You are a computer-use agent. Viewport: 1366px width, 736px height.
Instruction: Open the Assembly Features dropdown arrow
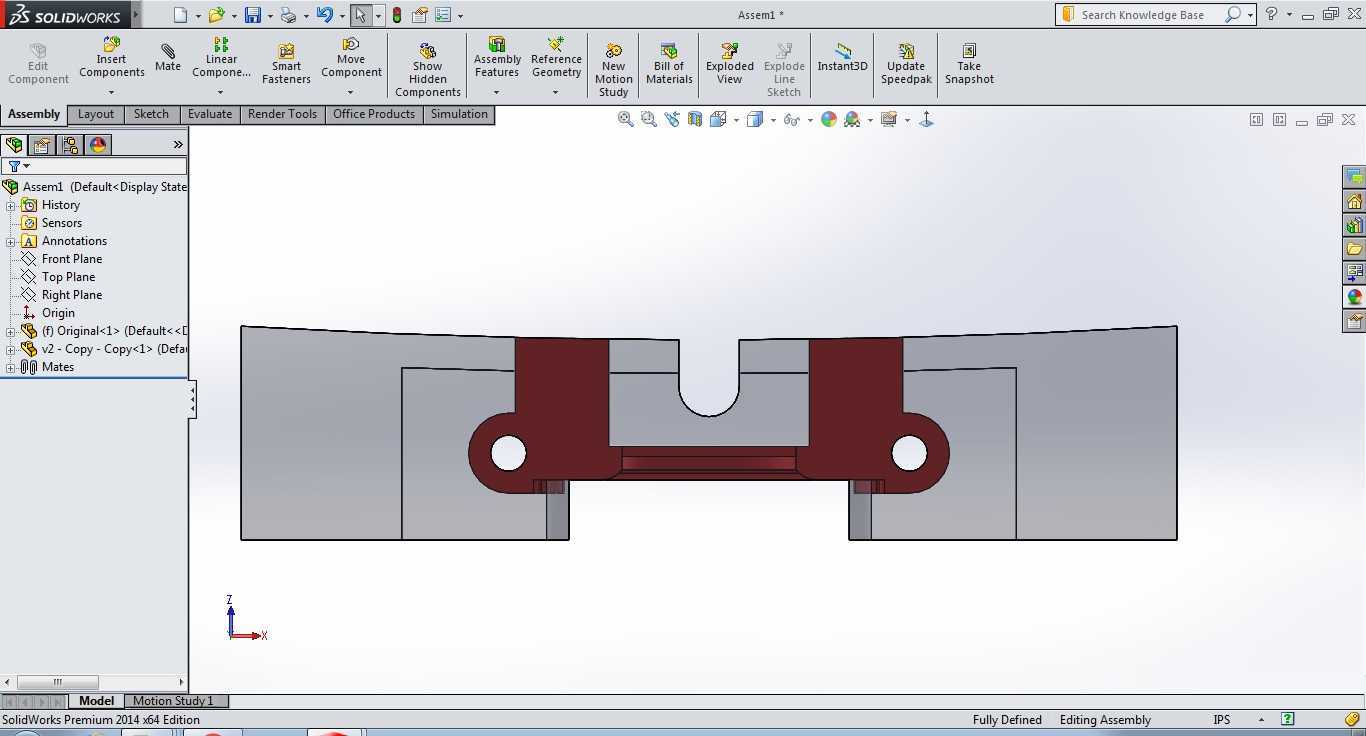[496, 93]
